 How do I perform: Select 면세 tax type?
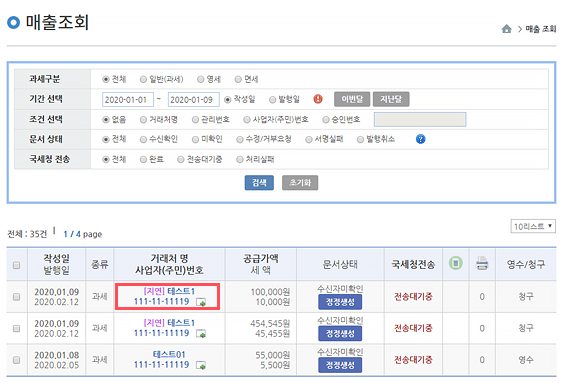point(238,79)
